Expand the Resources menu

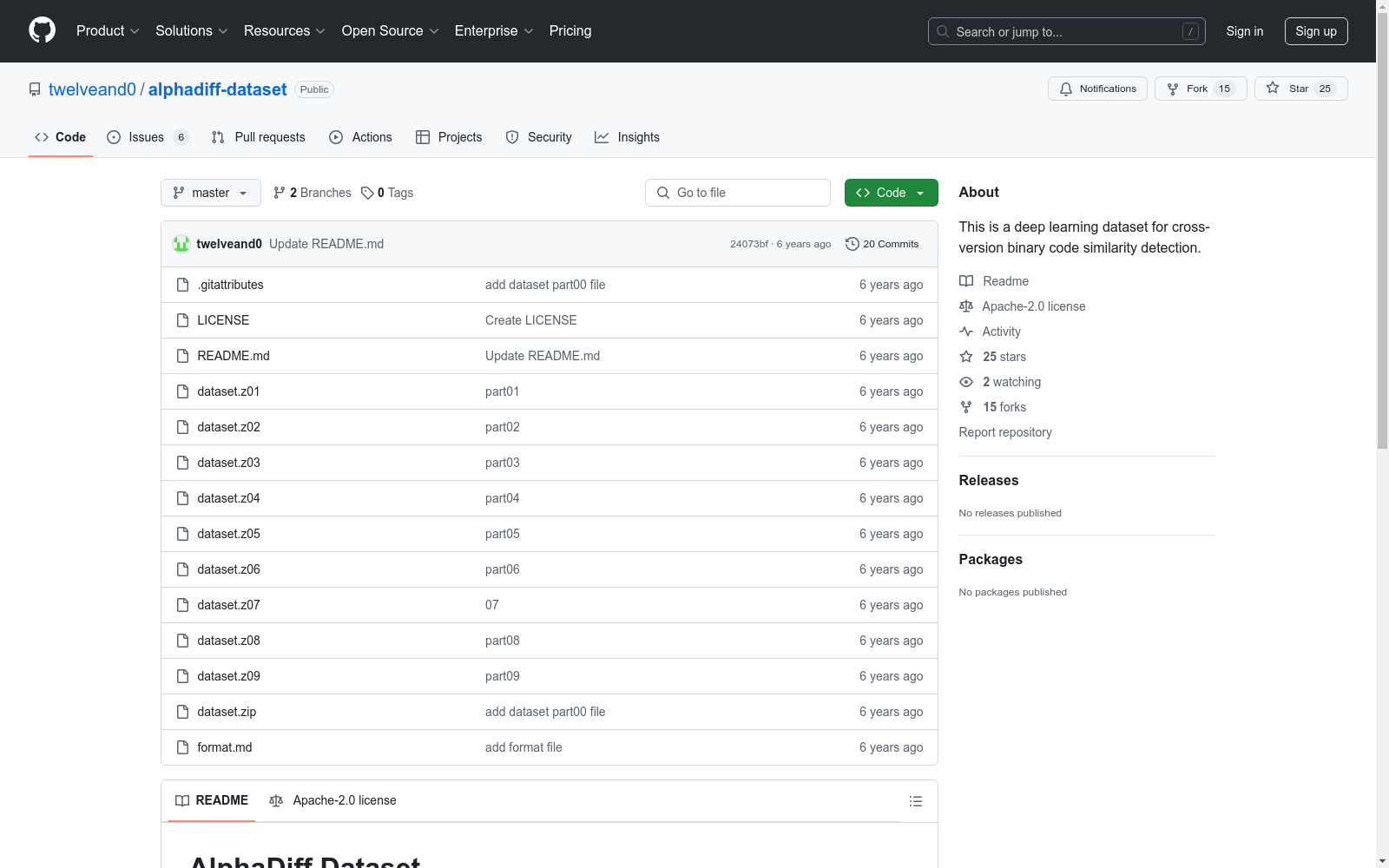pos(285,30)
